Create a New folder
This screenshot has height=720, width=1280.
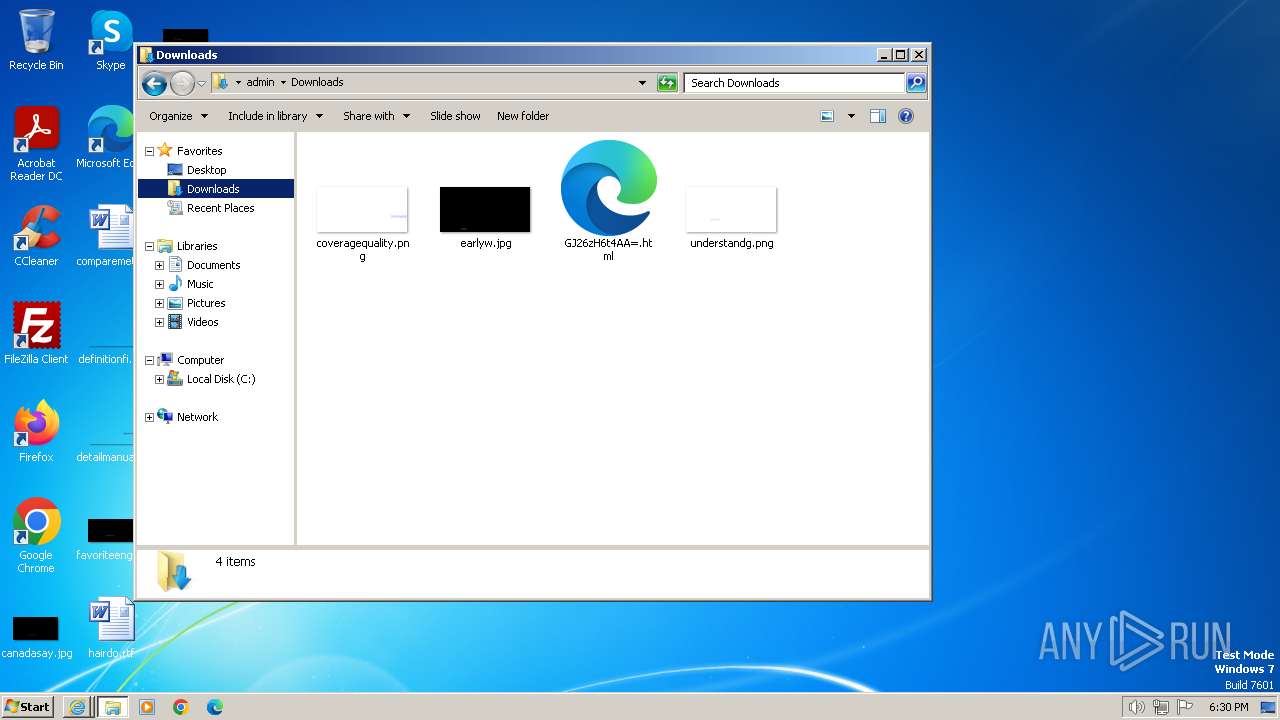(x=523, y=116)
